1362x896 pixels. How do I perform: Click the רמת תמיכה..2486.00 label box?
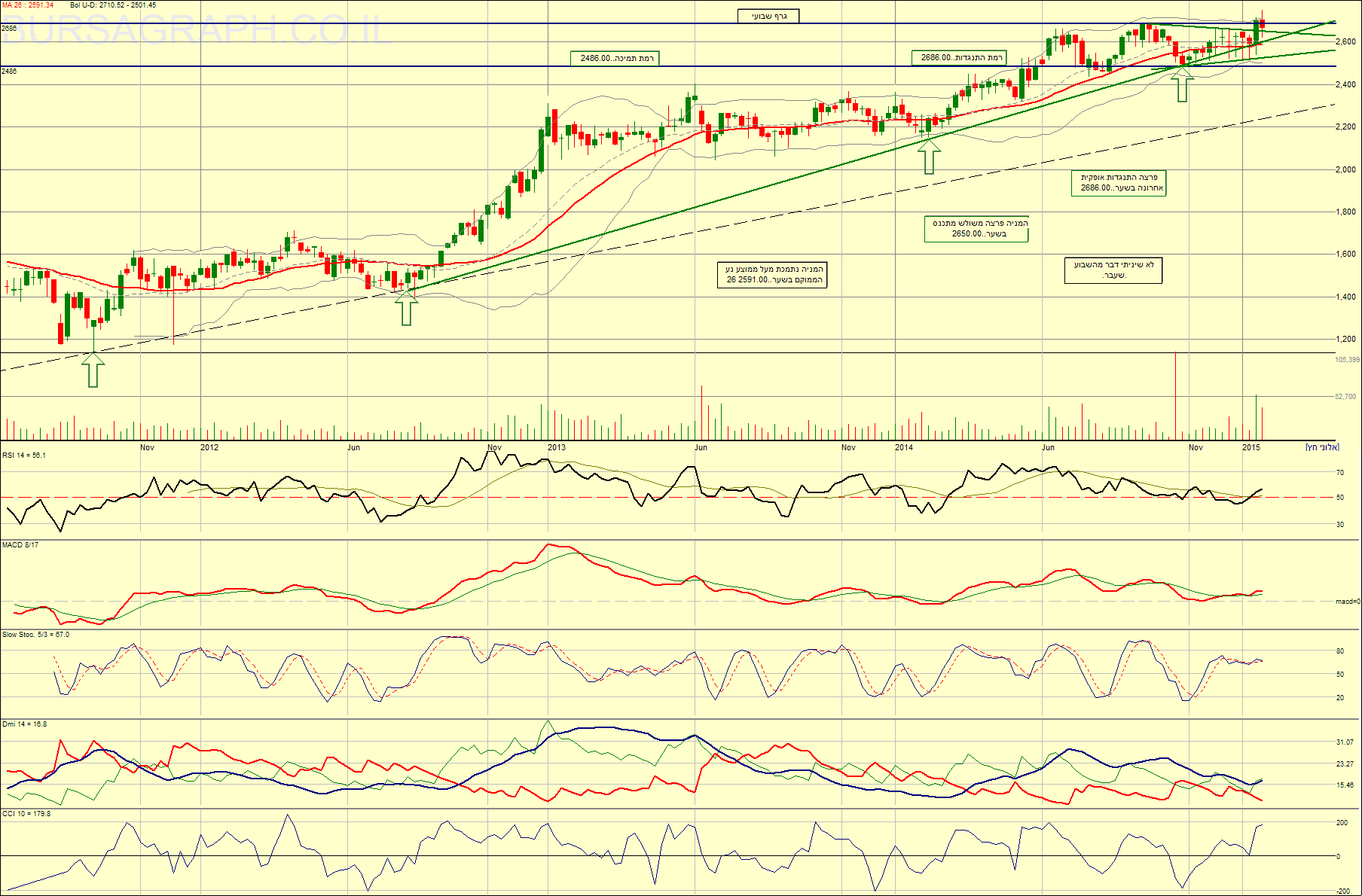pos(615,58)
